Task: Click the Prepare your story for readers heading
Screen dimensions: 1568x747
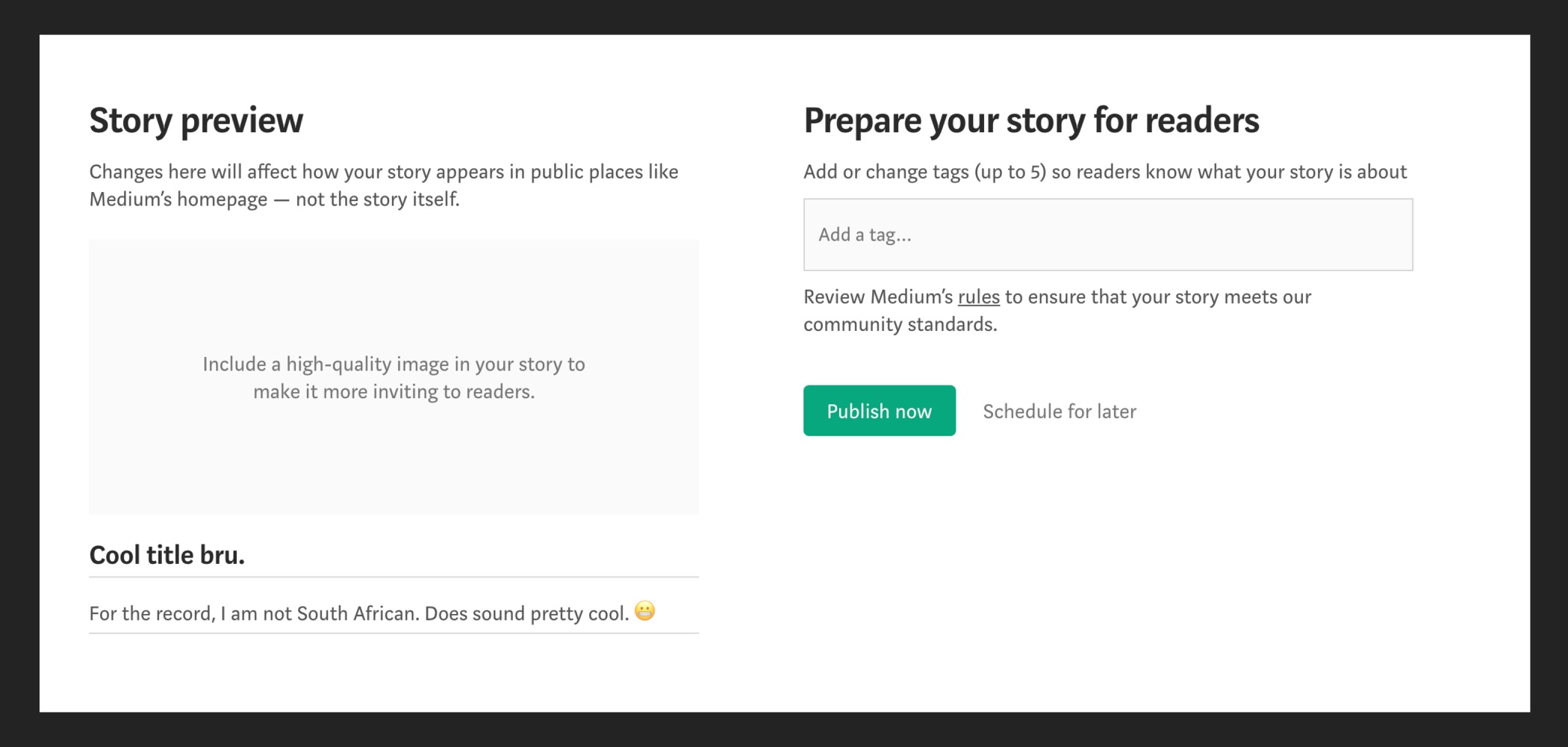Action: coord(1031,120)
